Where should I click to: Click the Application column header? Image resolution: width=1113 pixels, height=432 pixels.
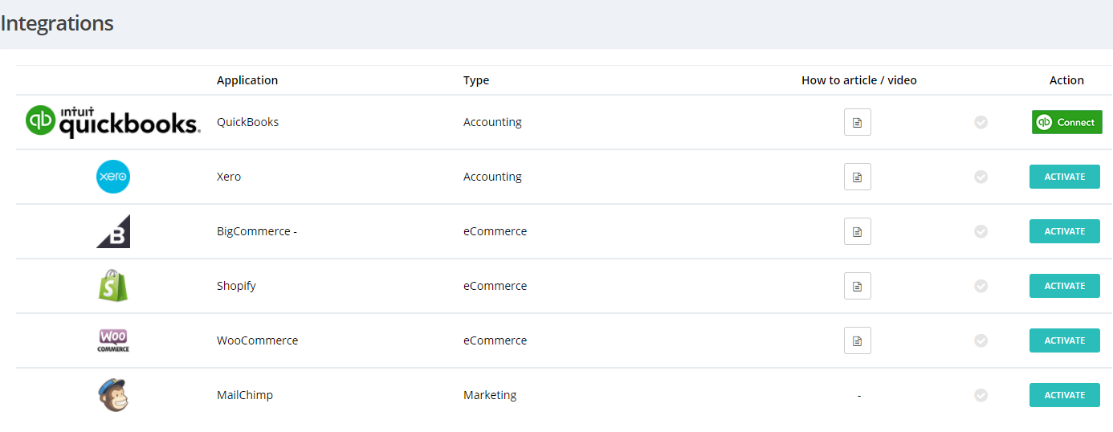(247, 80)
